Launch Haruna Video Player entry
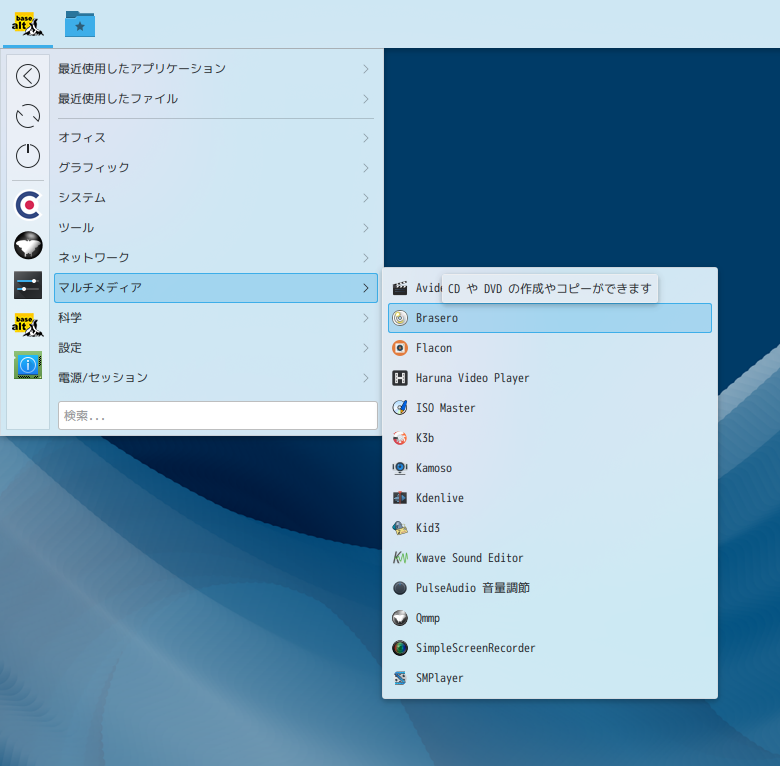 (x=550, y=378)
